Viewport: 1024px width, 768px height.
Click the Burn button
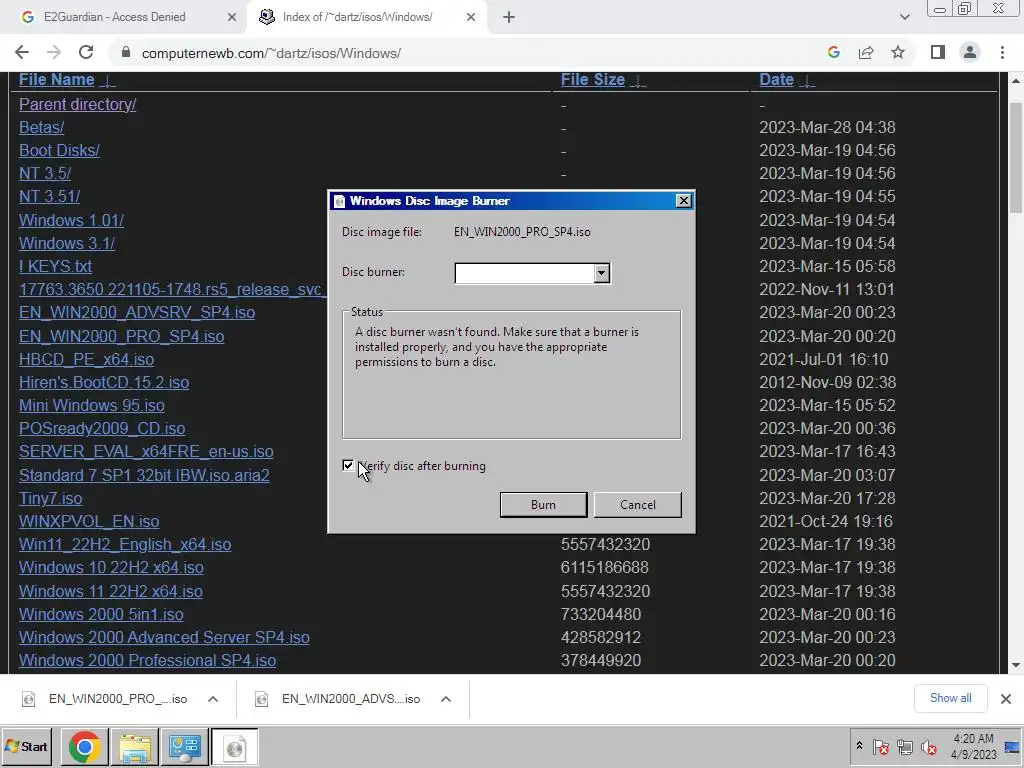(x=543, y=505)
